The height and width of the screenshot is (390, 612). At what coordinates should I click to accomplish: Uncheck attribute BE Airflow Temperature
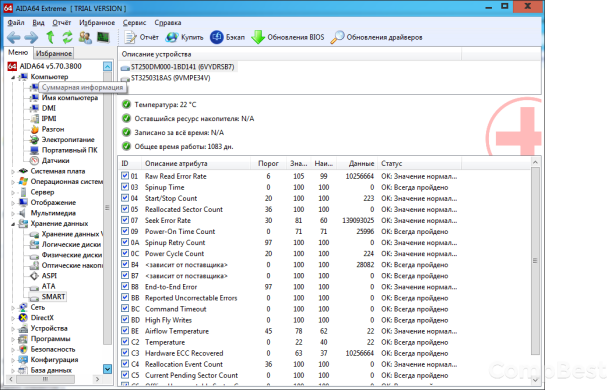point(125,331)
